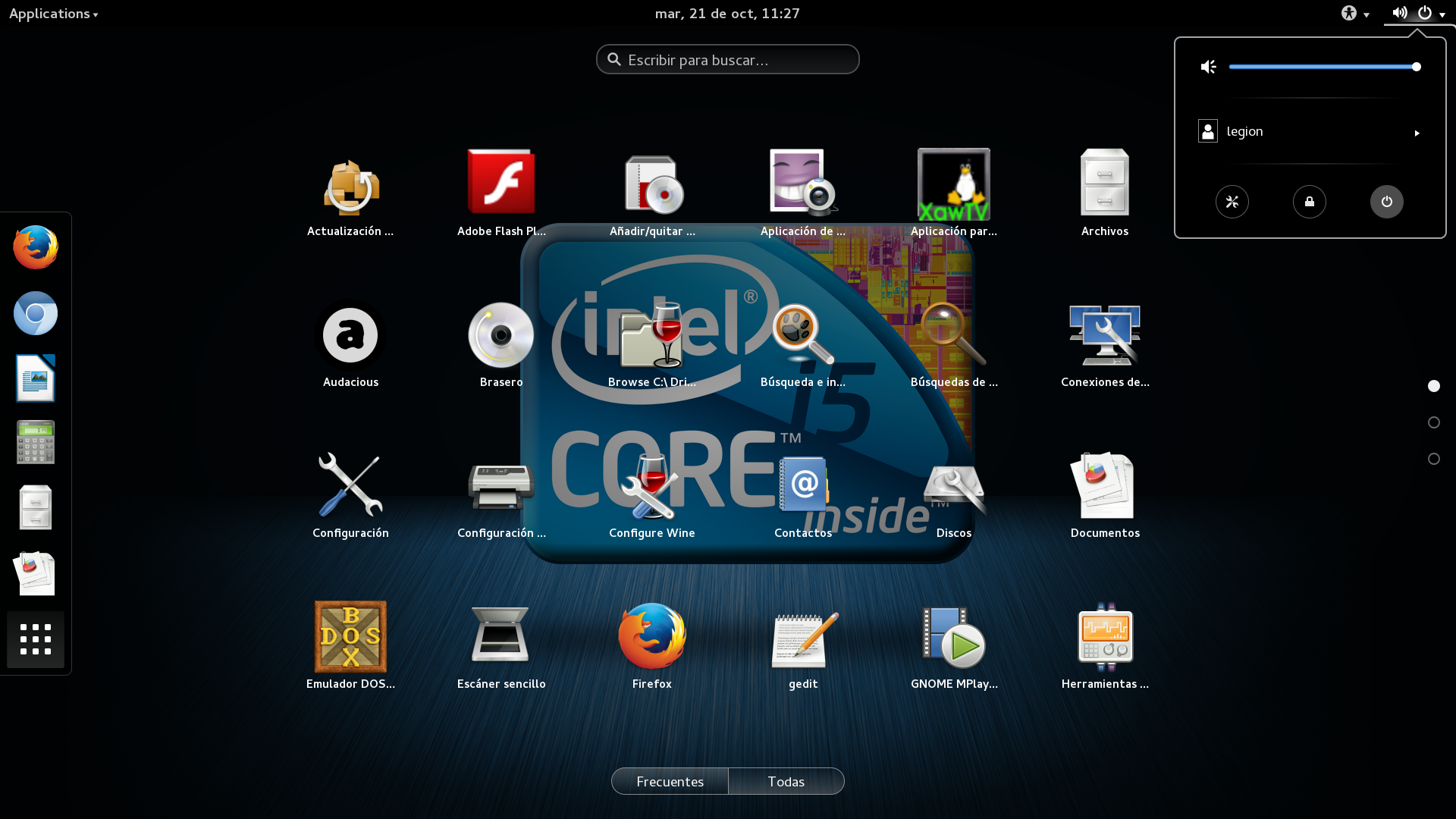This screenshot has height=819, width=1456.
Task: Mute volume via speaker icon
Action: coord(1209,67)
